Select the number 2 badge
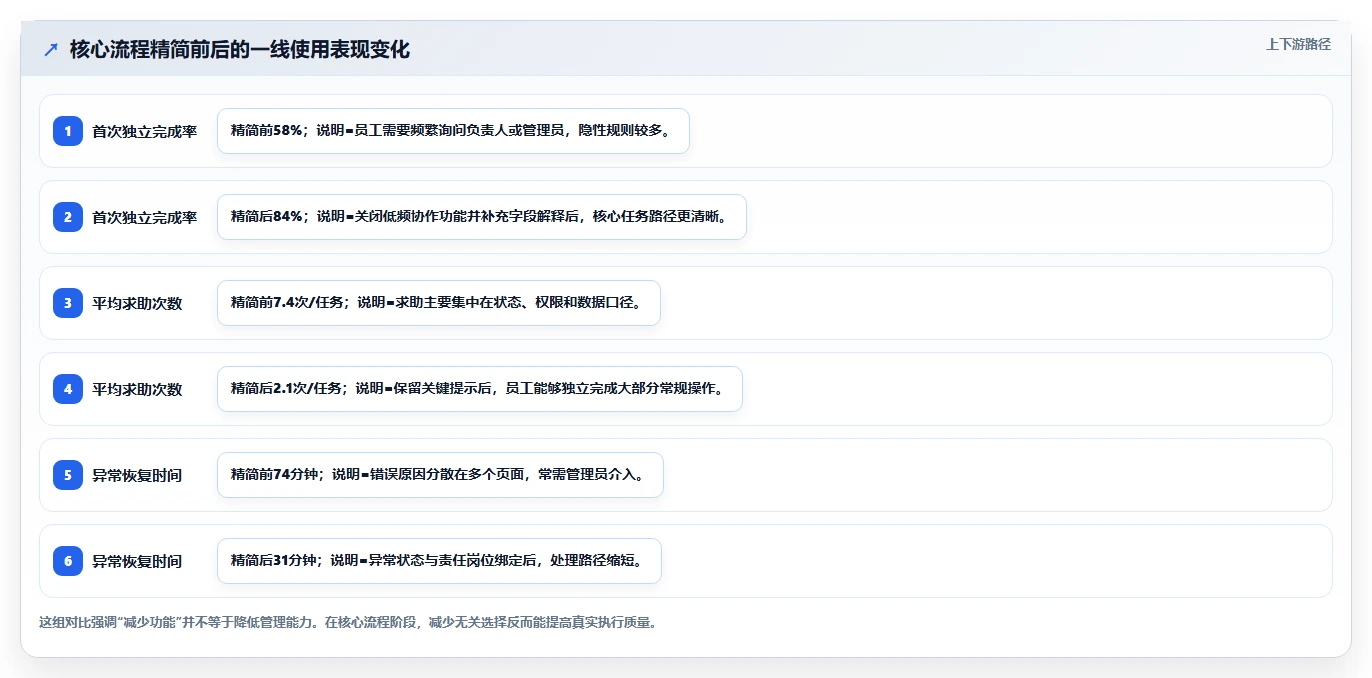This screenshot has height=678, width=1372. coord(68,217)
